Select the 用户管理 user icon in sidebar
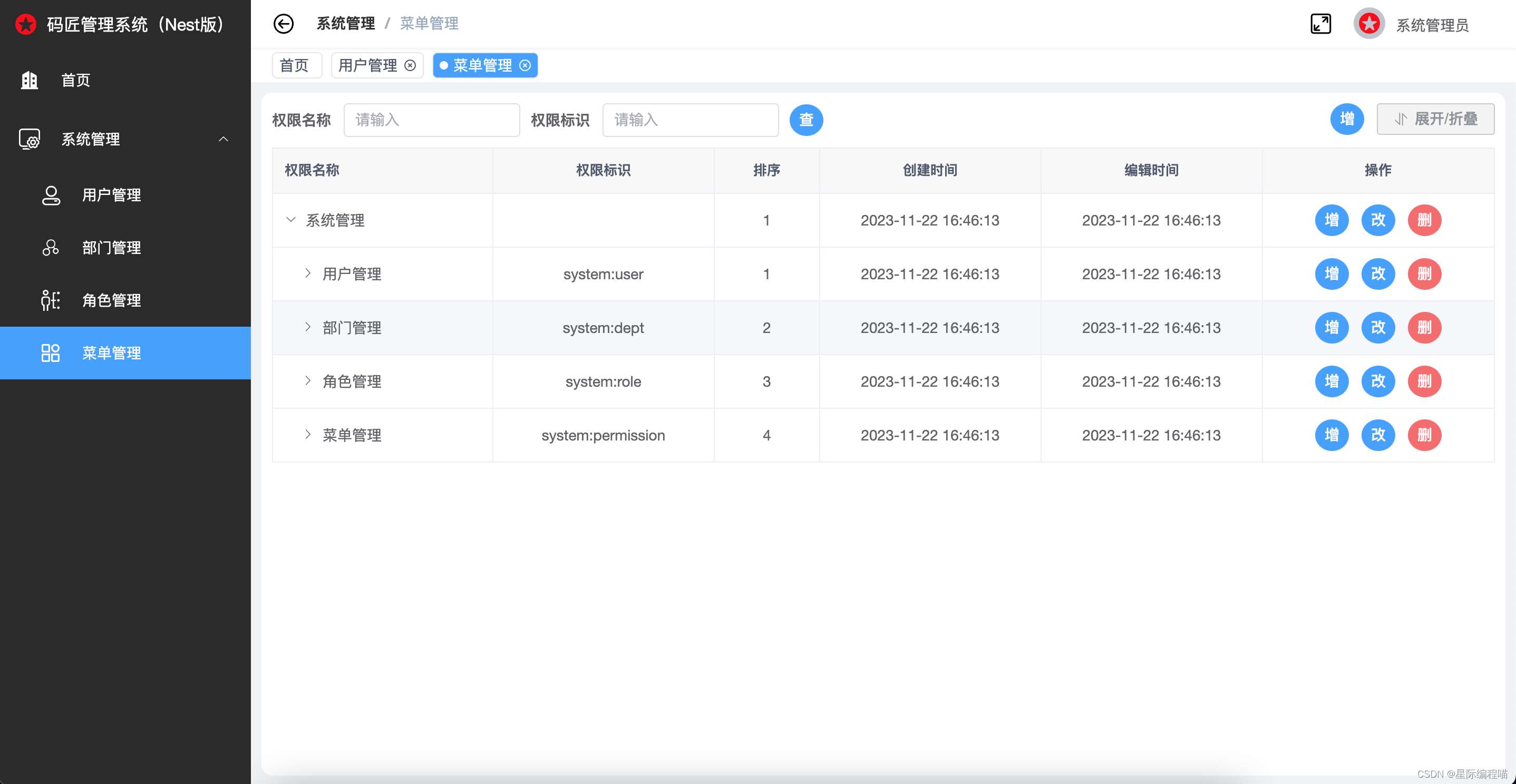 (51, 194)
